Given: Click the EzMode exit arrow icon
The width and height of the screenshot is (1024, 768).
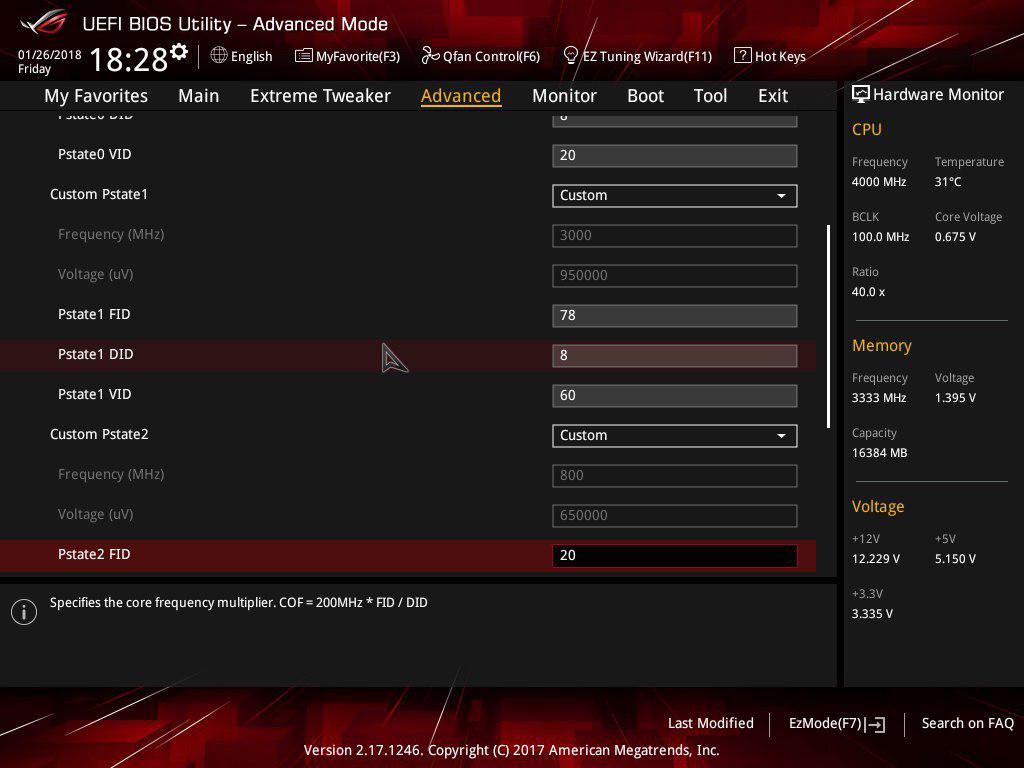Looking at the screenshot, I should pyautogui.click(x=876, y=724).
